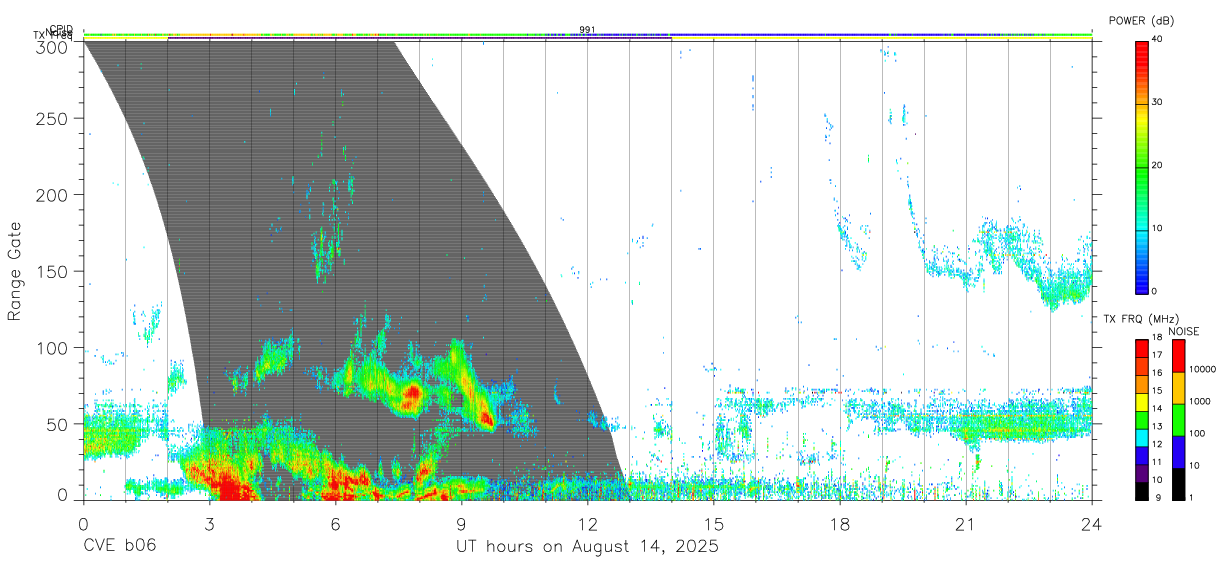Click the 18 tick on UT hours axis
Screen dimensions: 1228x567
point(839,524)
